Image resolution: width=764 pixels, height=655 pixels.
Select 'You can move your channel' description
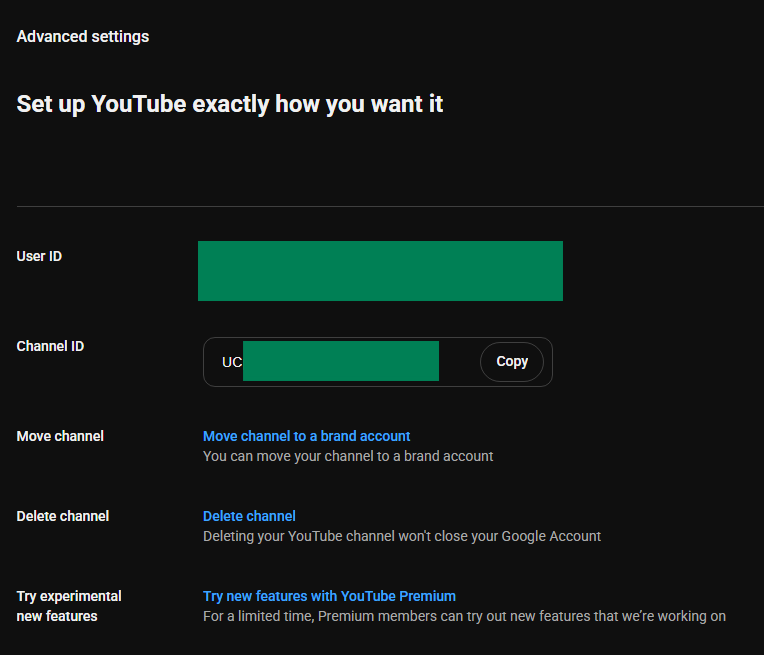[x=348, y=456]
